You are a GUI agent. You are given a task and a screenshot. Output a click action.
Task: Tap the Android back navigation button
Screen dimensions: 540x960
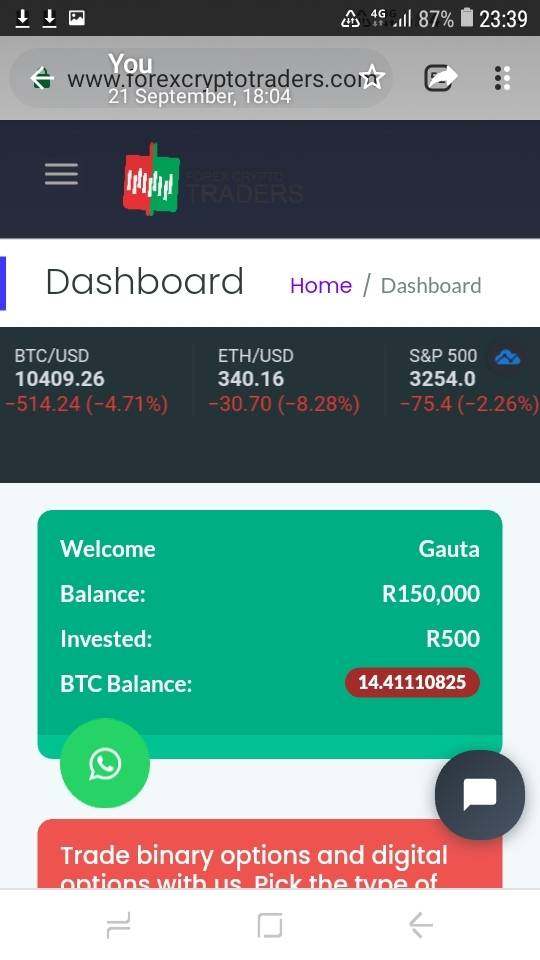(421, 924)
